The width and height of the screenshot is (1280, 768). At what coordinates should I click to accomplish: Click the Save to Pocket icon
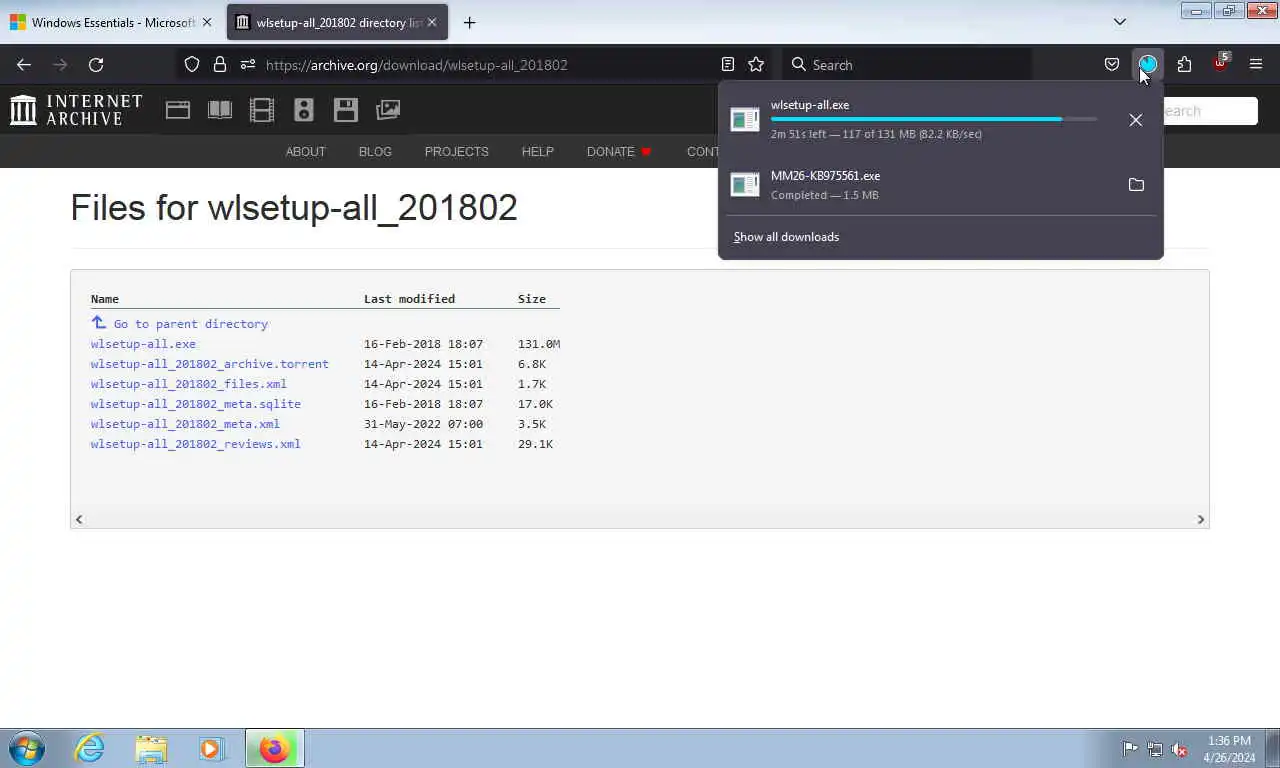(x=1112, y=65)
